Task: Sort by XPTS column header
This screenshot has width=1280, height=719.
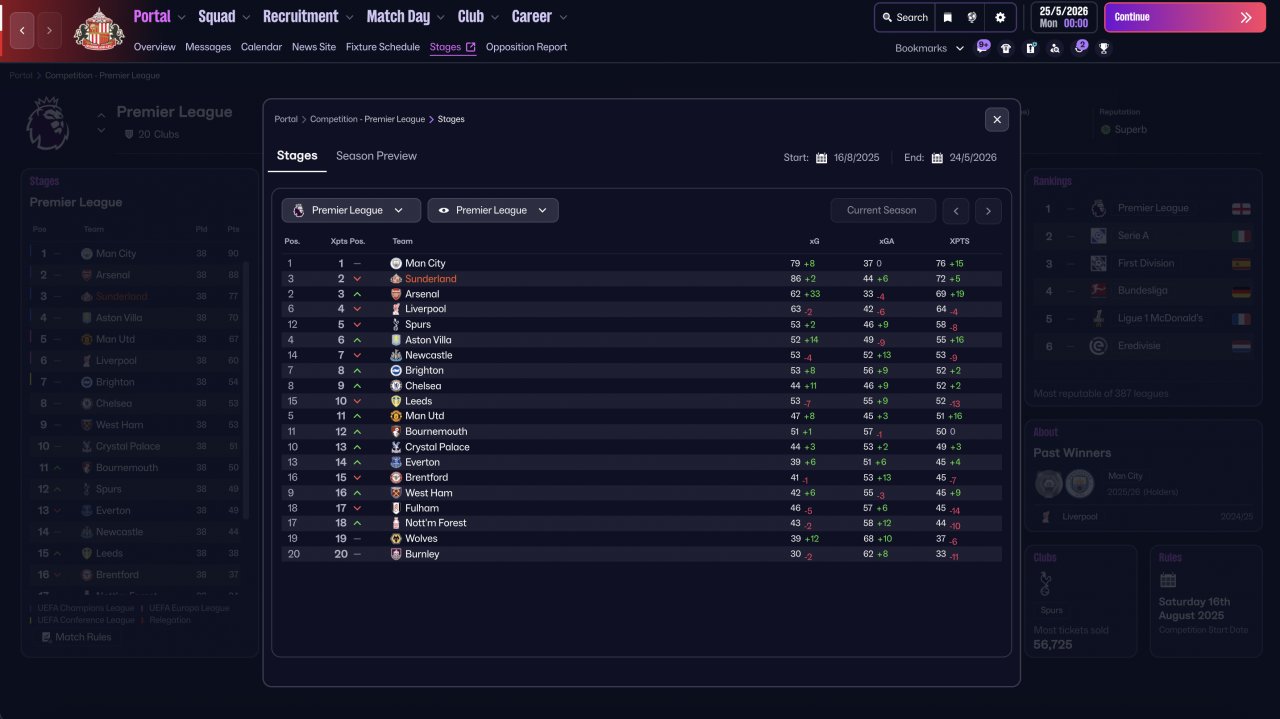Action: click(x=959, y=241)
